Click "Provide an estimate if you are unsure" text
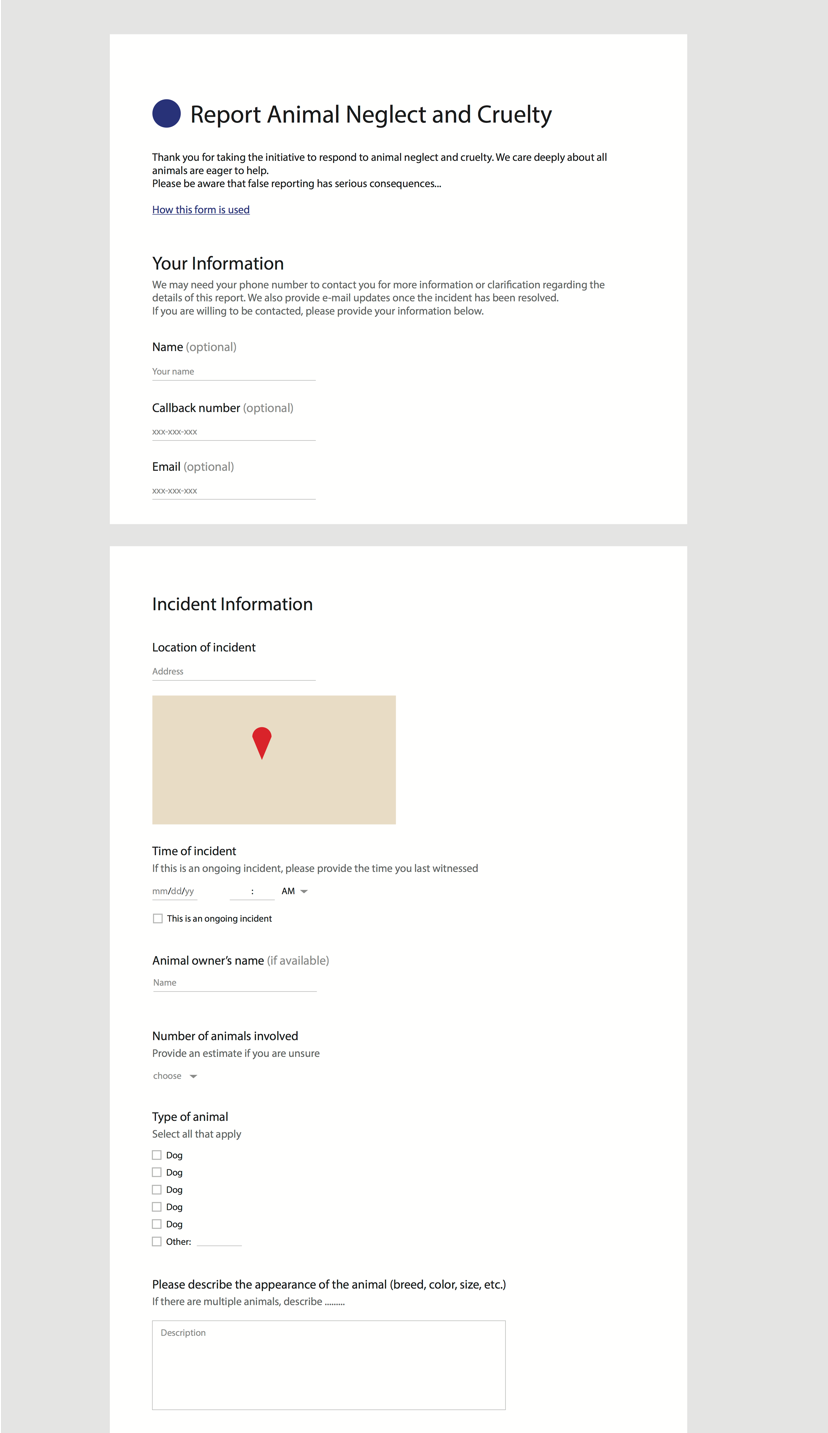The height and width of the screenshot is (1433, 828). [x=236, y=1053]
